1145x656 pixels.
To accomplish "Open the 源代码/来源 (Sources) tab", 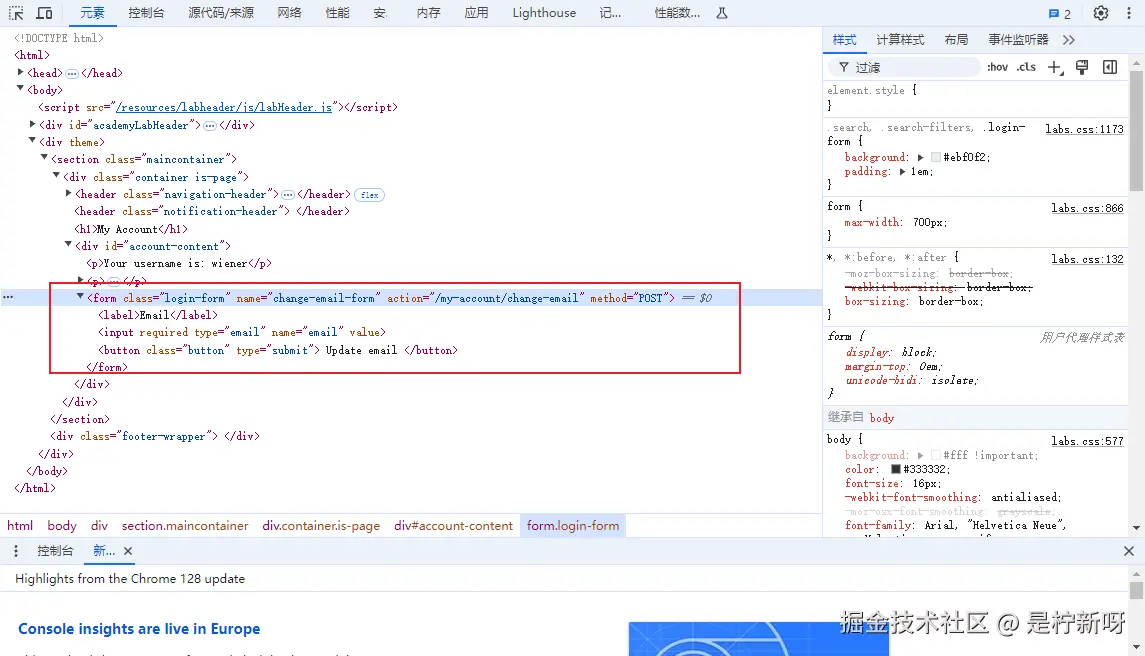I will 221,13.
